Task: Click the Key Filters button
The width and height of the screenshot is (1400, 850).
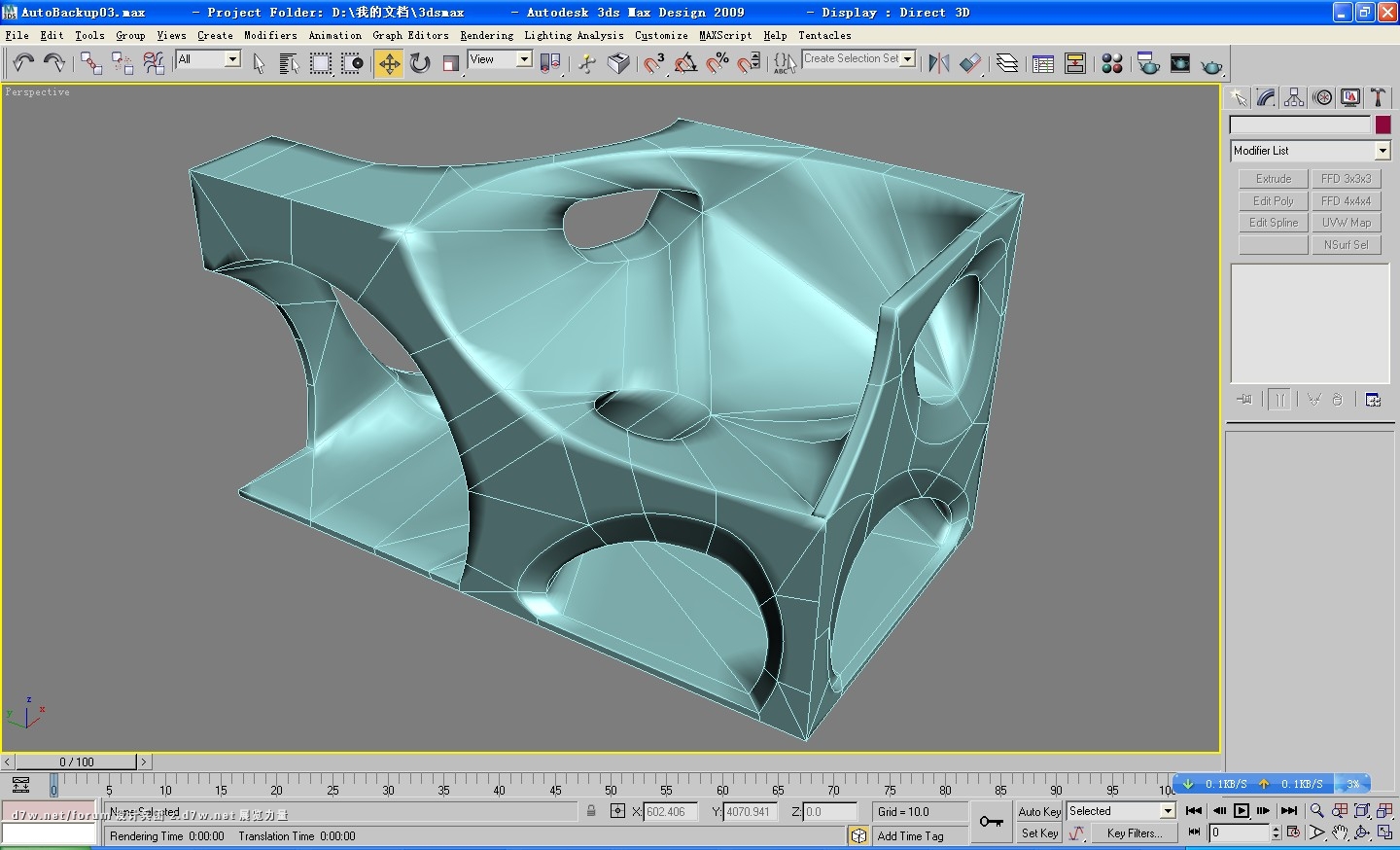Action: coord(1134,833)
